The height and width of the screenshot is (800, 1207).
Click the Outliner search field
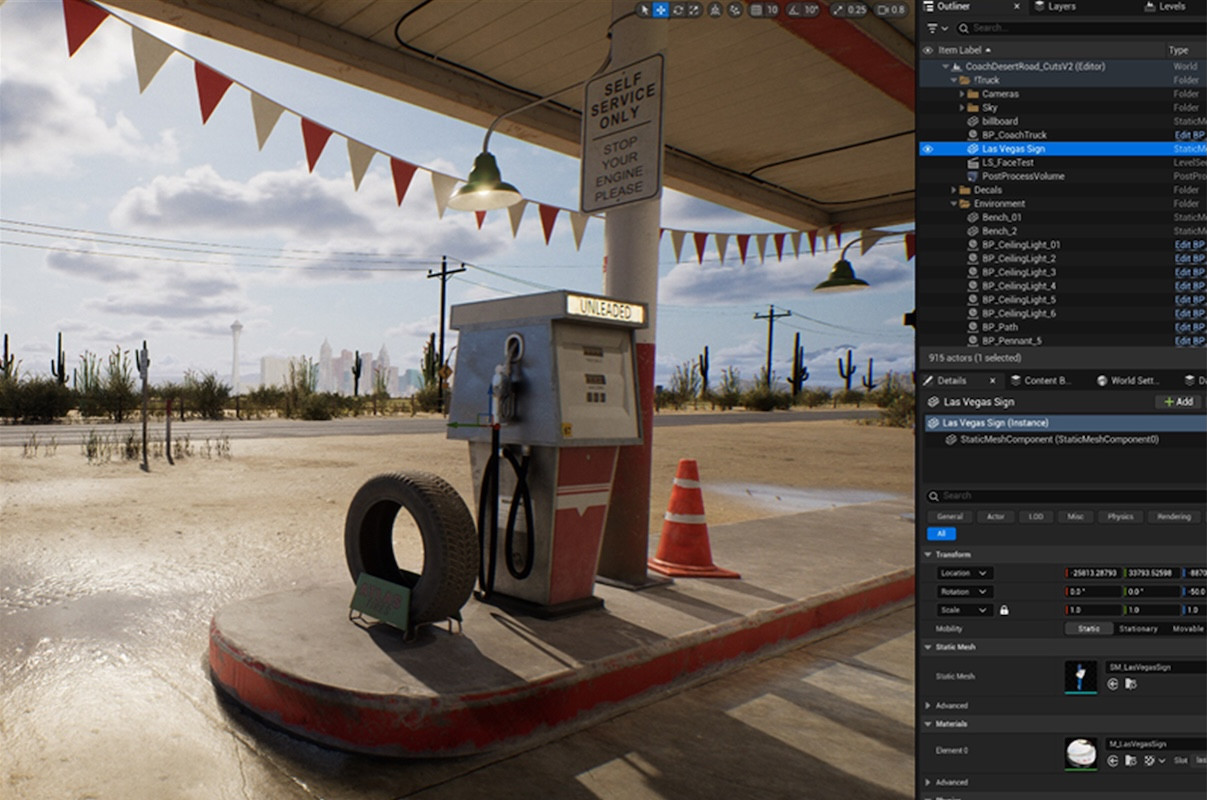coord(1060,28)
